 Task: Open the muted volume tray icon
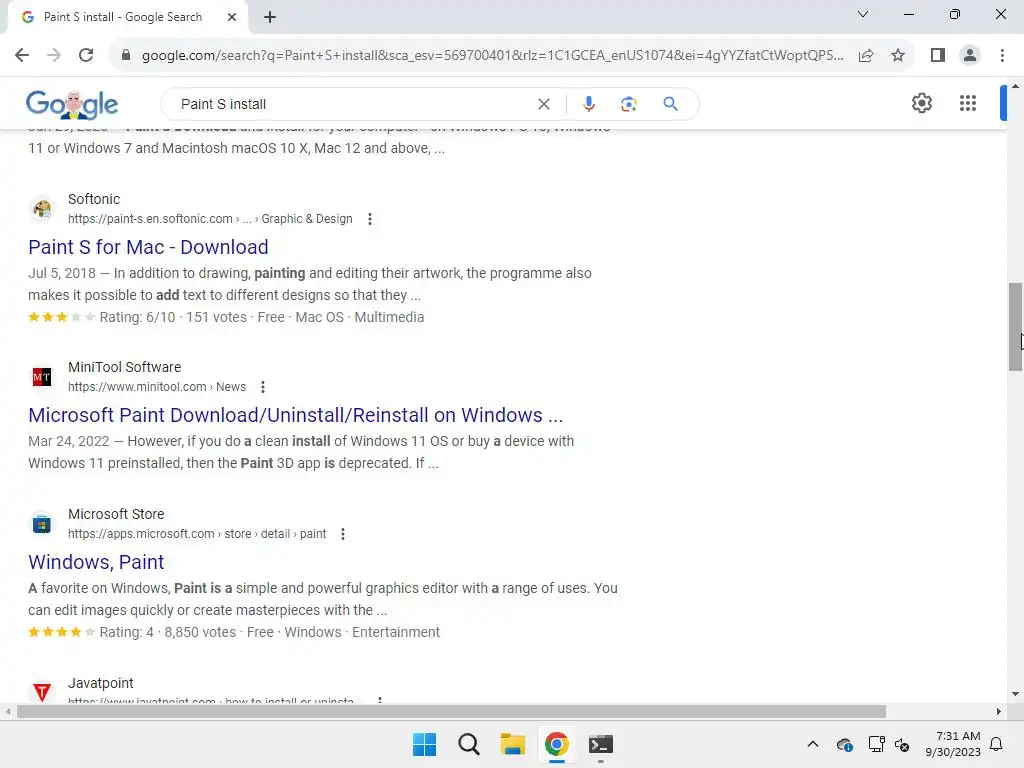point(902,744)
